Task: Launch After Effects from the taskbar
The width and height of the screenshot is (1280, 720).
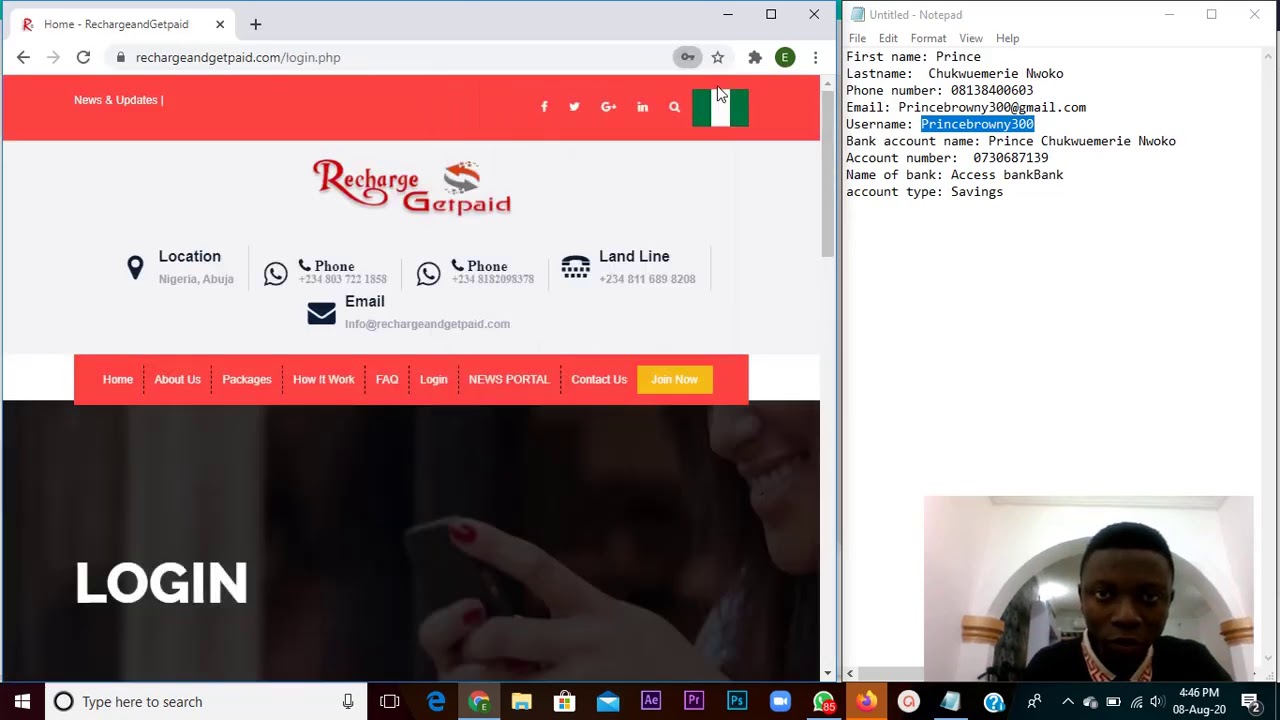Action: pos(651,701)
